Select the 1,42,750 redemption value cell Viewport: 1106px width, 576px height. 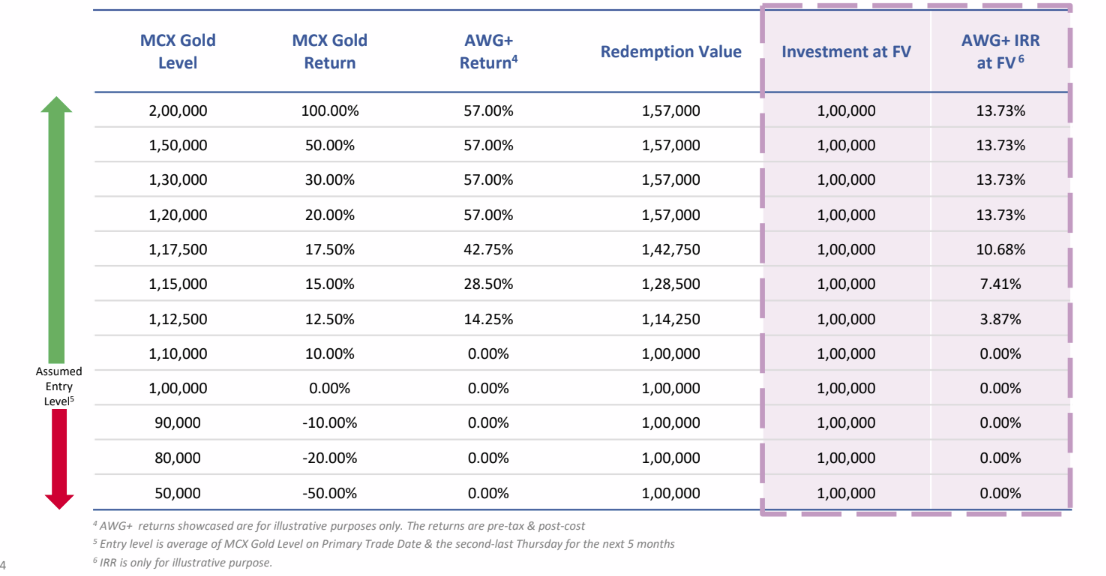[x=671, y=250]
